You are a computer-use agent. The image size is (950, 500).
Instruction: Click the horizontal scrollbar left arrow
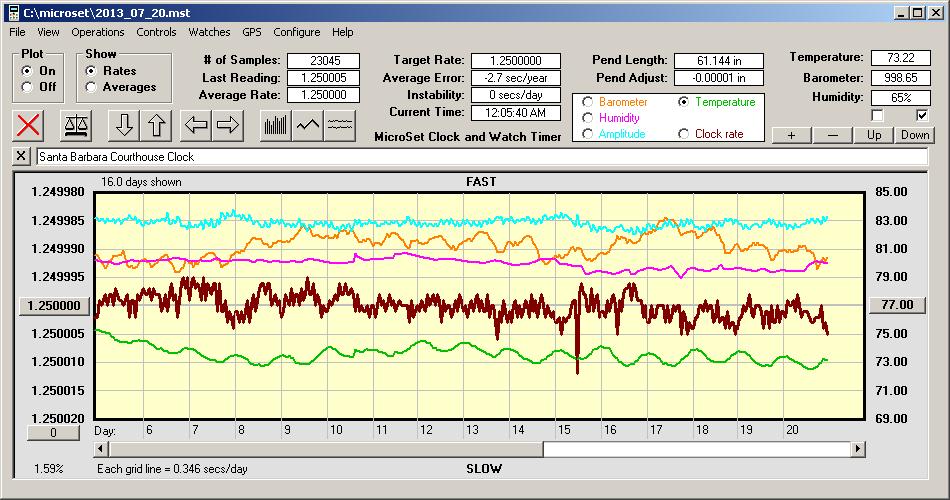(x=101, y=449)
